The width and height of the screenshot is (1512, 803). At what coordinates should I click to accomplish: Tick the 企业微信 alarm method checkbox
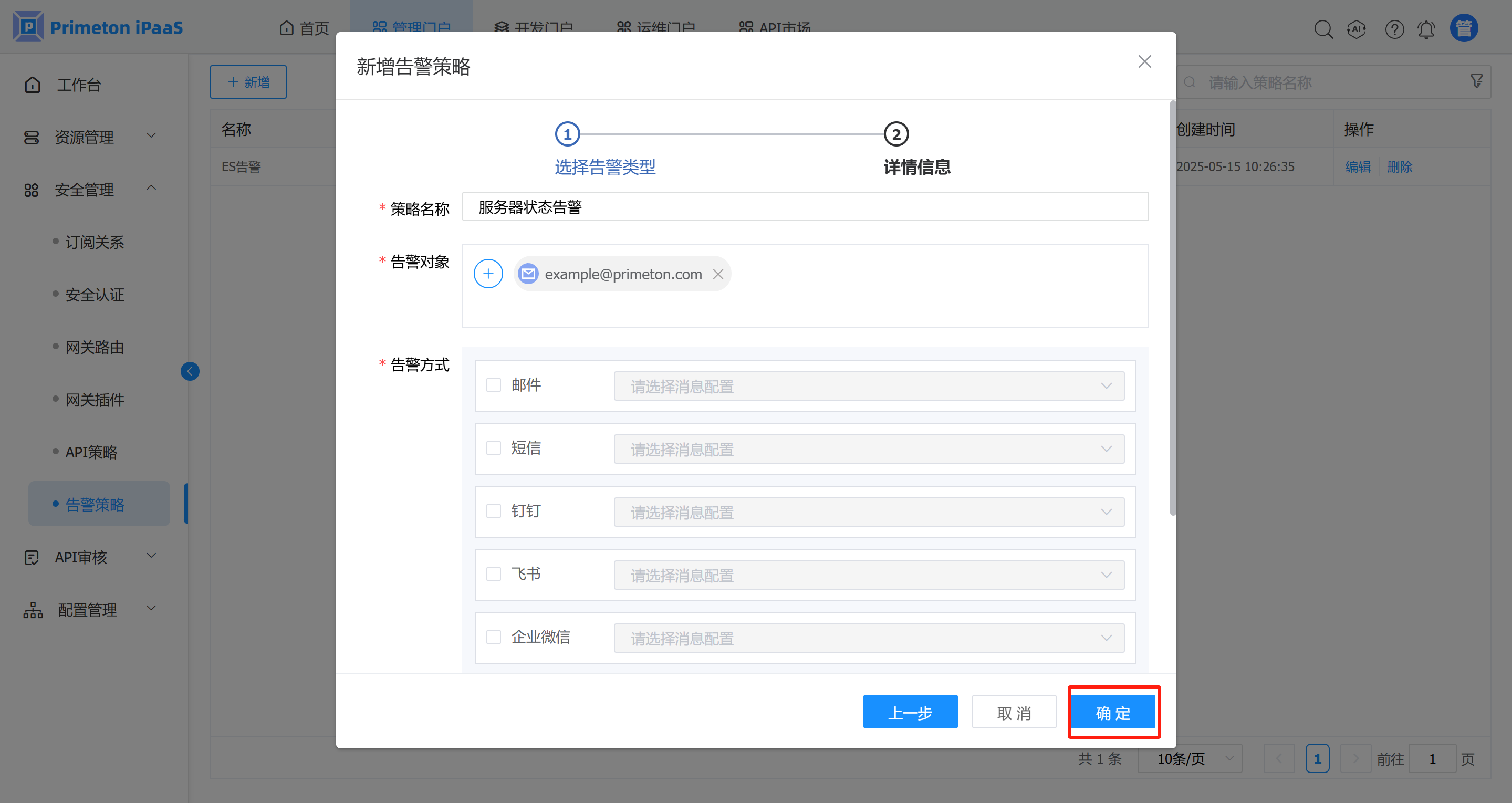click(494, 638)
